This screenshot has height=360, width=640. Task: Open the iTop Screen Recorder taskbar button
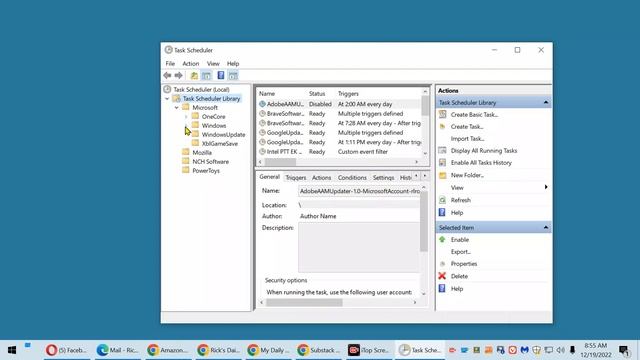[370, 350]
